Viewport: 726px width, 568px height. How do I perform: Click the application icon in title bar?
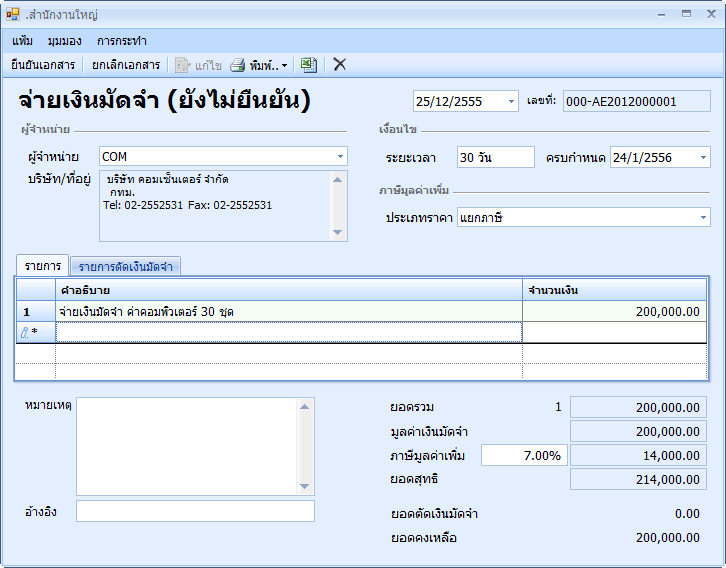[x=12, y=15]
